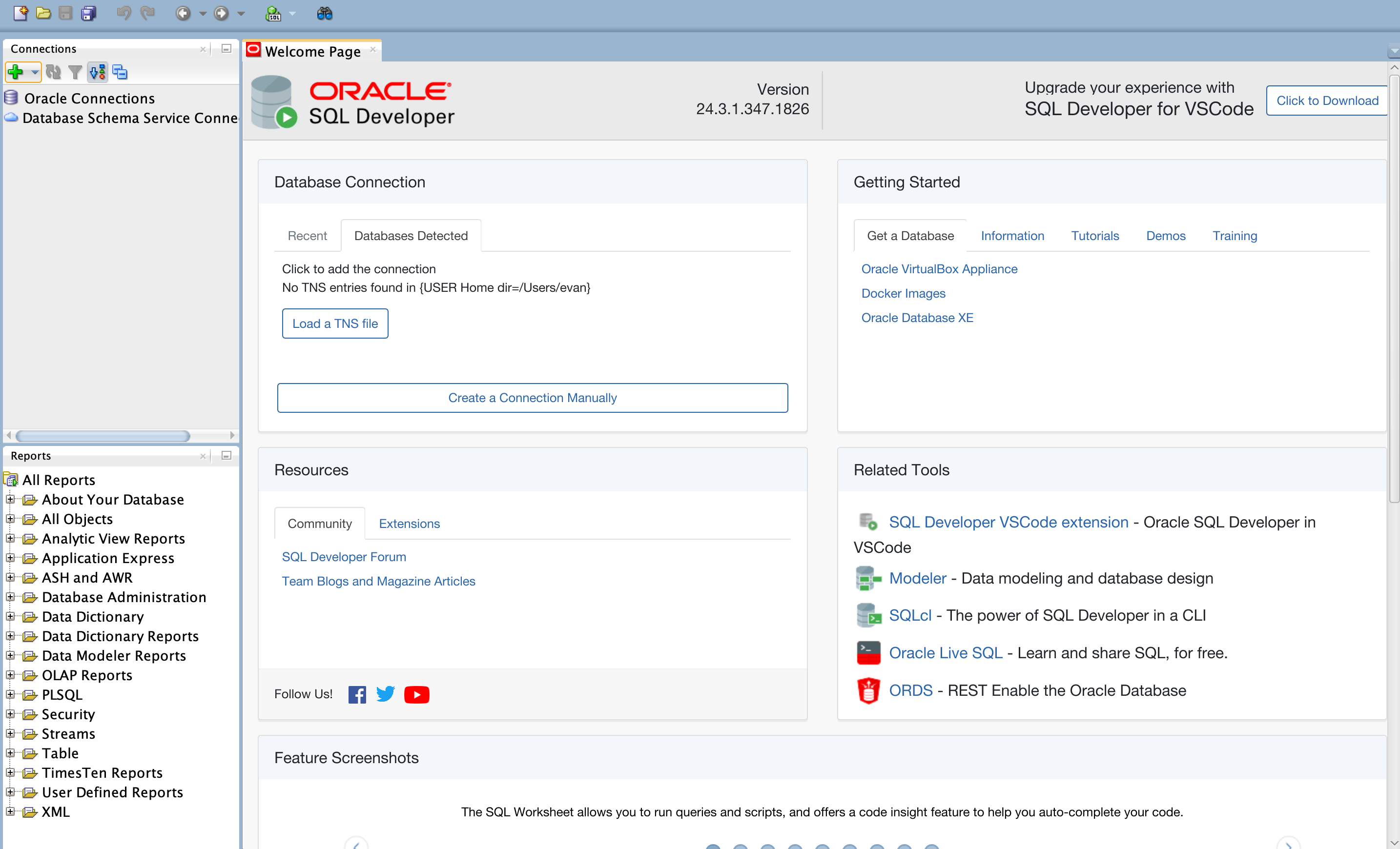Click the SQLcl tool icon
1400x849 pixels.
tap(868, 616)
